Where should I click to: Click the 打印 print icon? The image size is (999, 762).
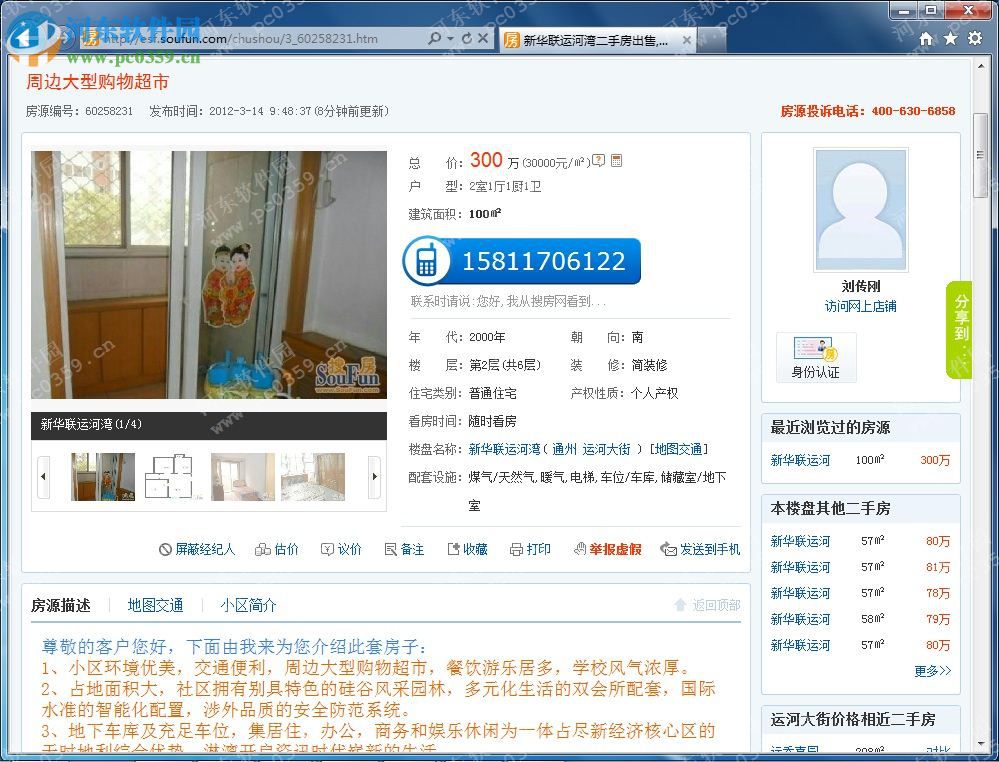tap(516, 550)
